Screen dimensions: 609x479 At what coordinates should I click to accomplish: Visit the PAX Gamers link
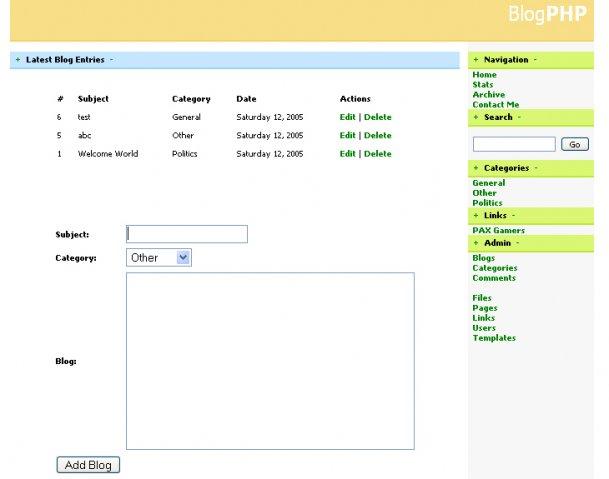point(498,231)
